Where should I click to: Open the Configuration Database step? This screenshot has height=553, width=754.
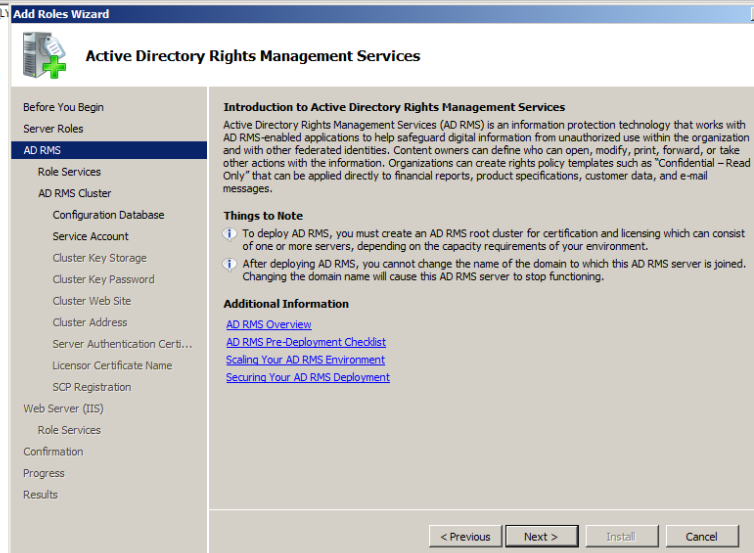click(108, 215)
